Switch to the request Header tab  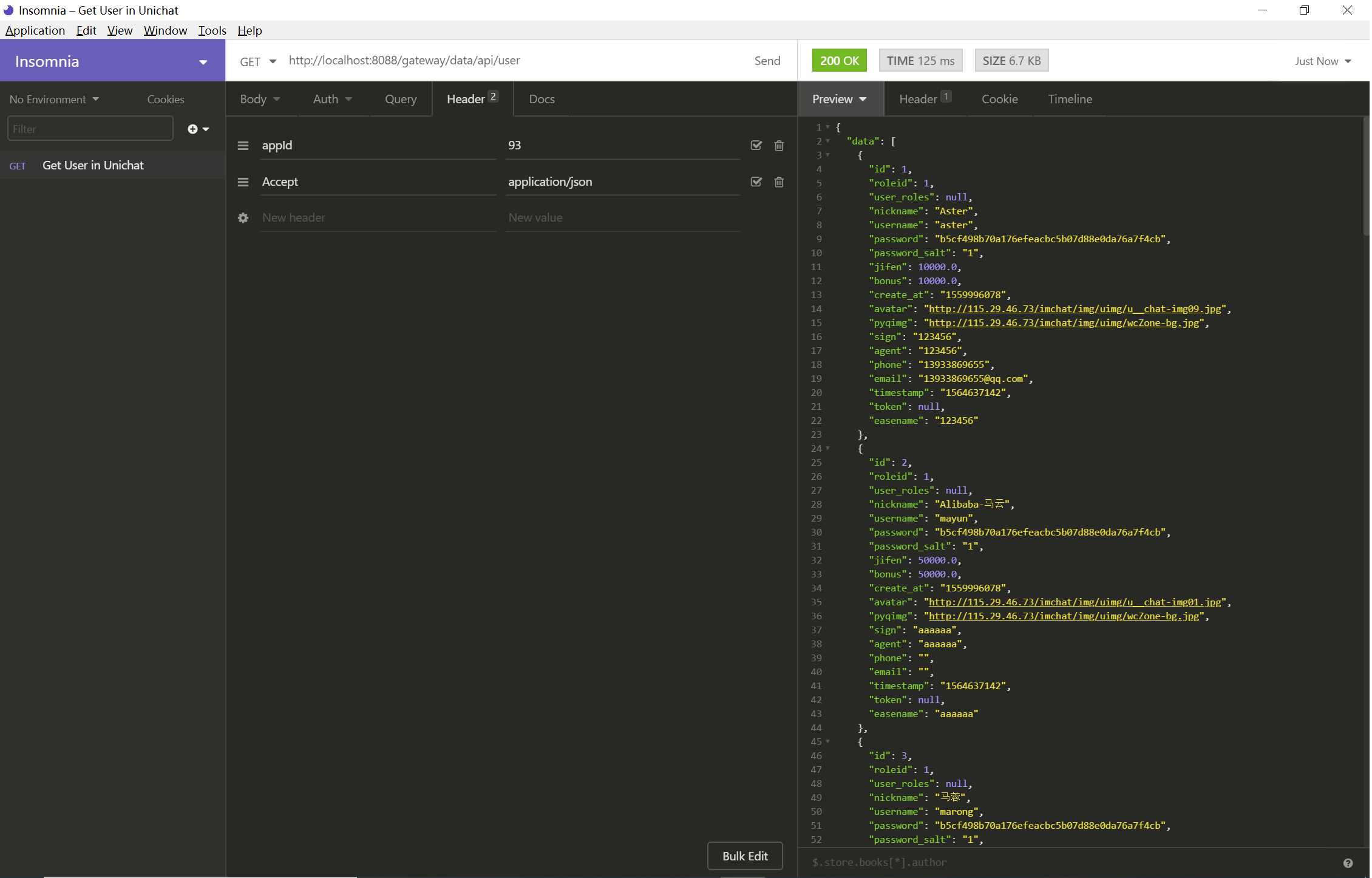(472, 99)
